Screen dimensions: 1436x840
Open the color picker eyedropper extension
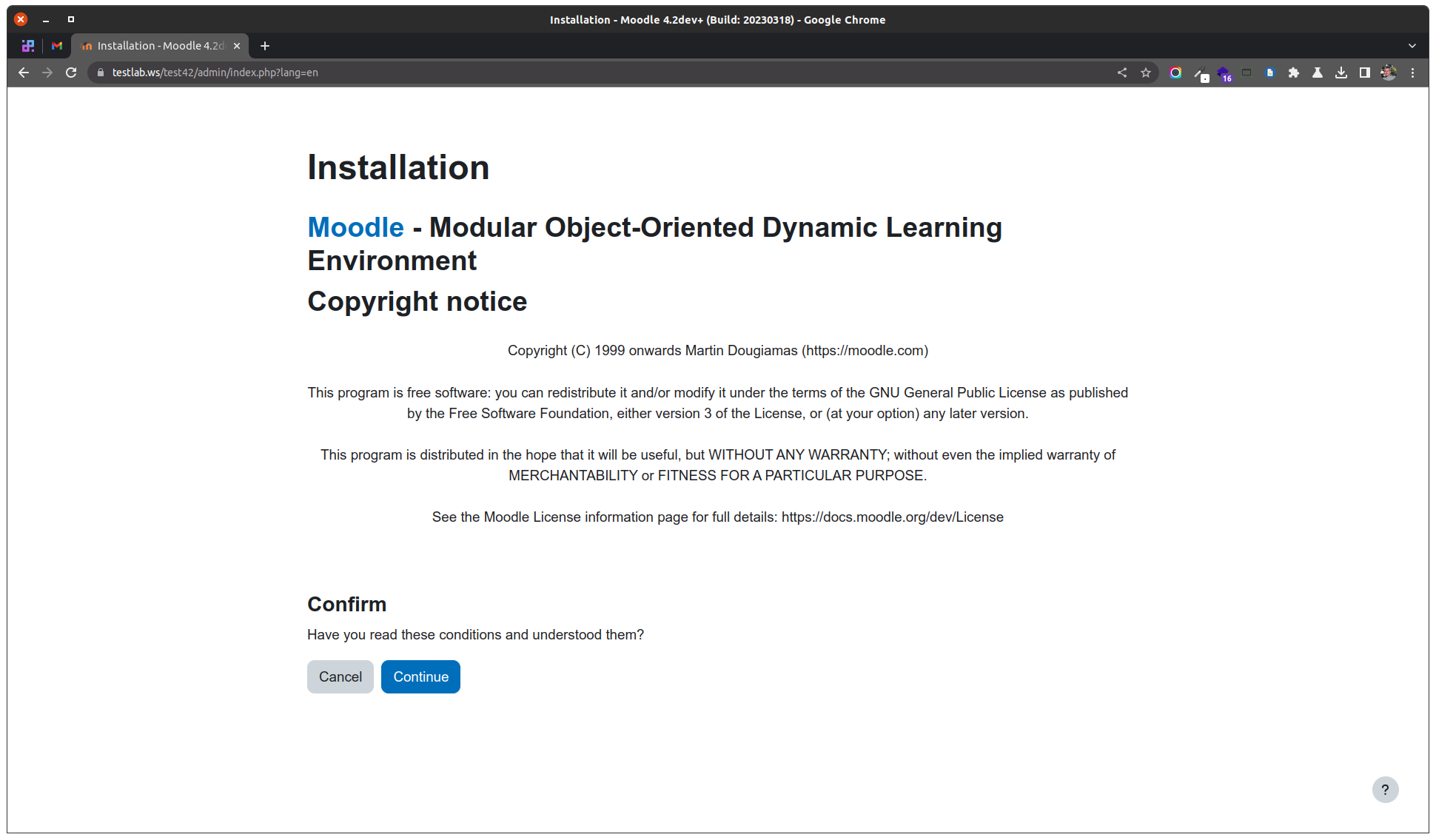pos(1201,73)
